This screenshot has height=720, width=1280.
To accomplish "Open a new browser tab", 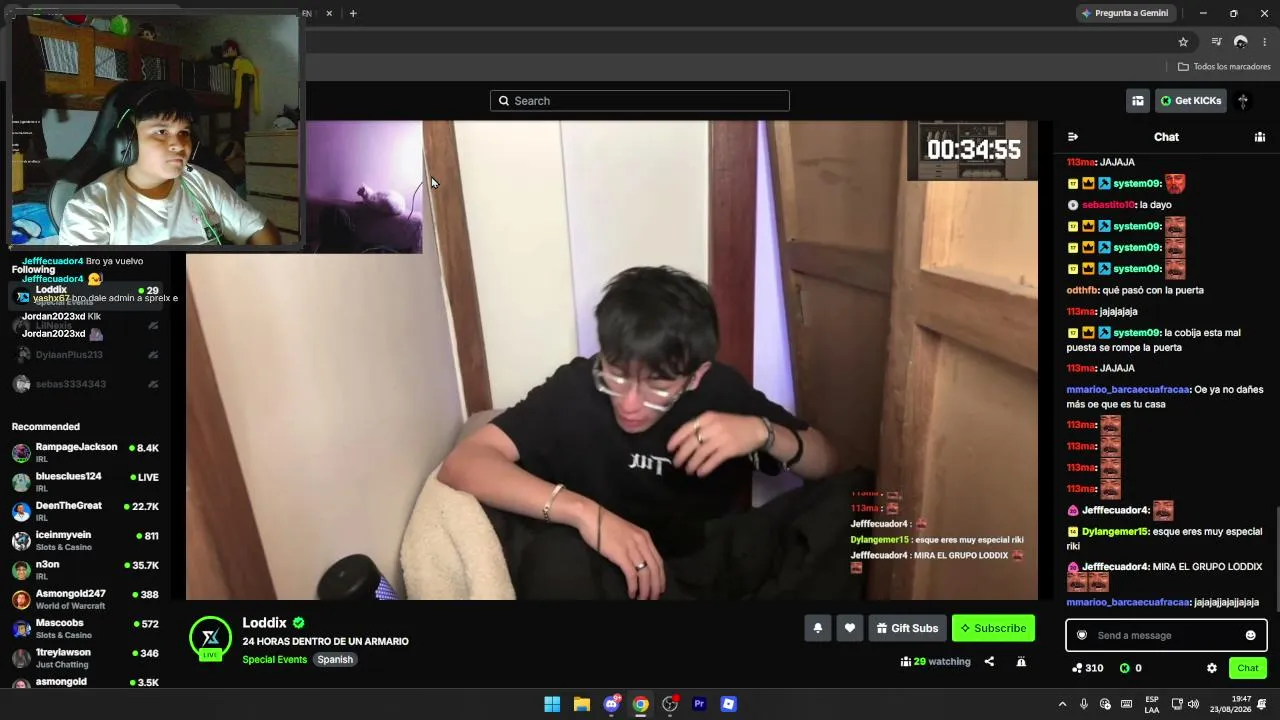I will tap(353, 13).
